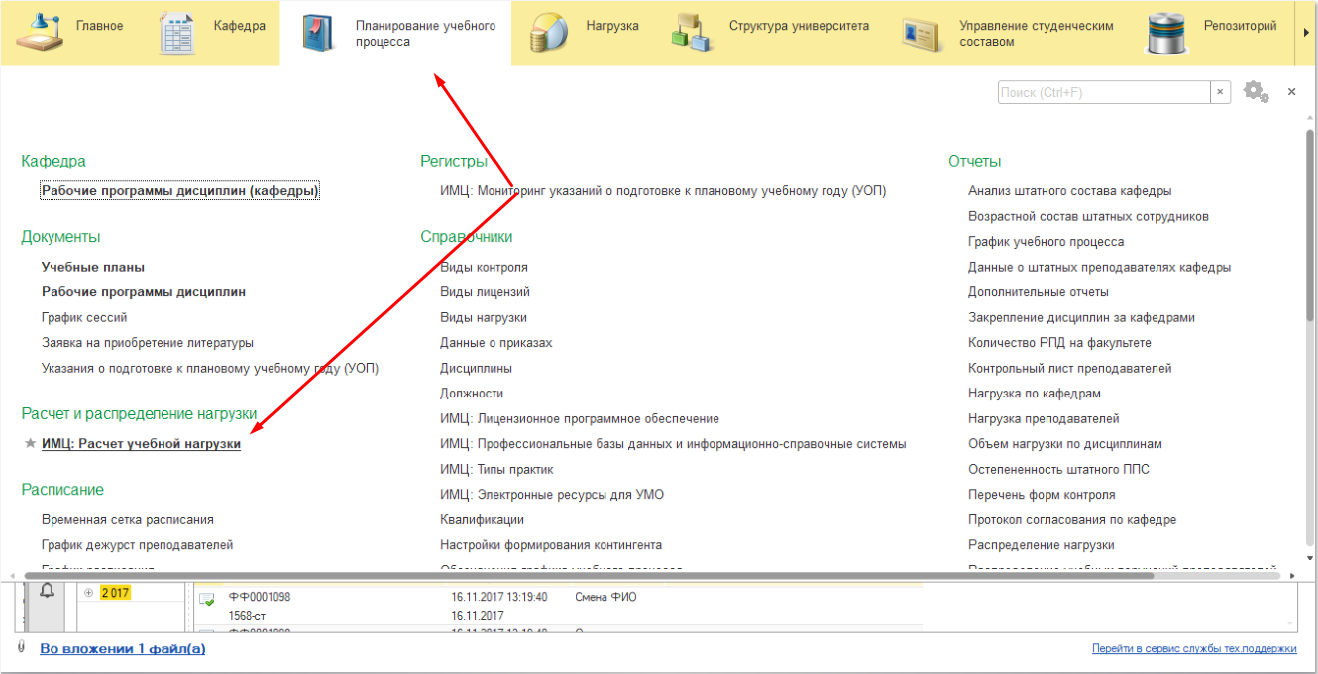The width and height of the screenshot is (1318, 674).
Task: Click the Репозиторий database icon
Action: (x=1166, y=33)
